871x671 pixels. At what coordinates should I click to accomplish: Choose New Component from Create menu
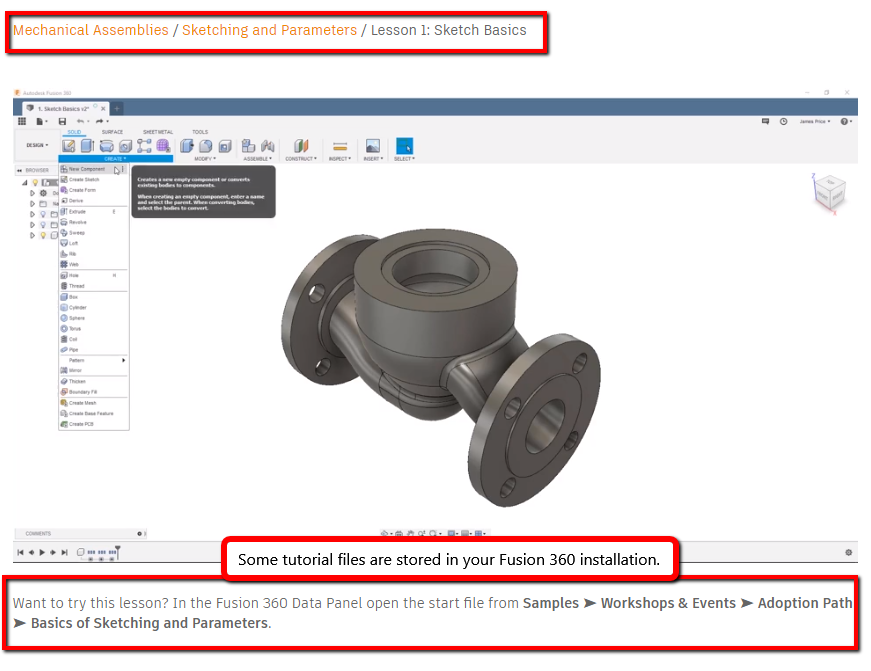point(93,169)
